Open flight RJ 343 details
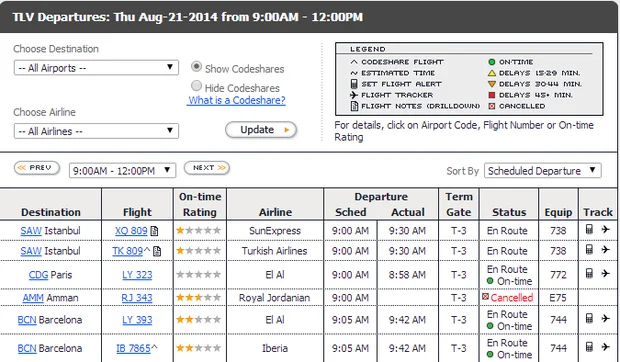Image resolution: width=620 pixels, height=362 pixels. (x=137, y=298)
